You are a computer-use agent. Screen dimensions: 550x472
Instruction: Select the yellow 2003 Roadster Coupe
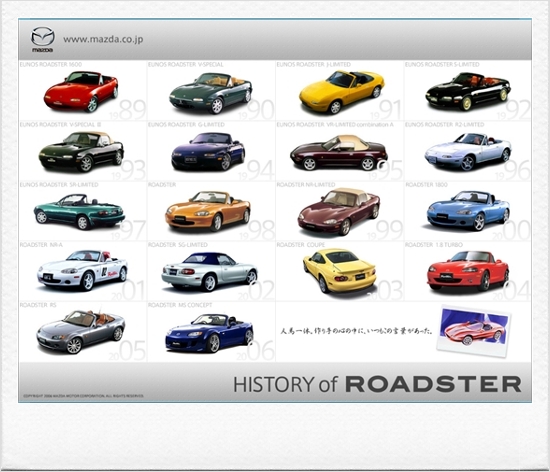point(340,271)
